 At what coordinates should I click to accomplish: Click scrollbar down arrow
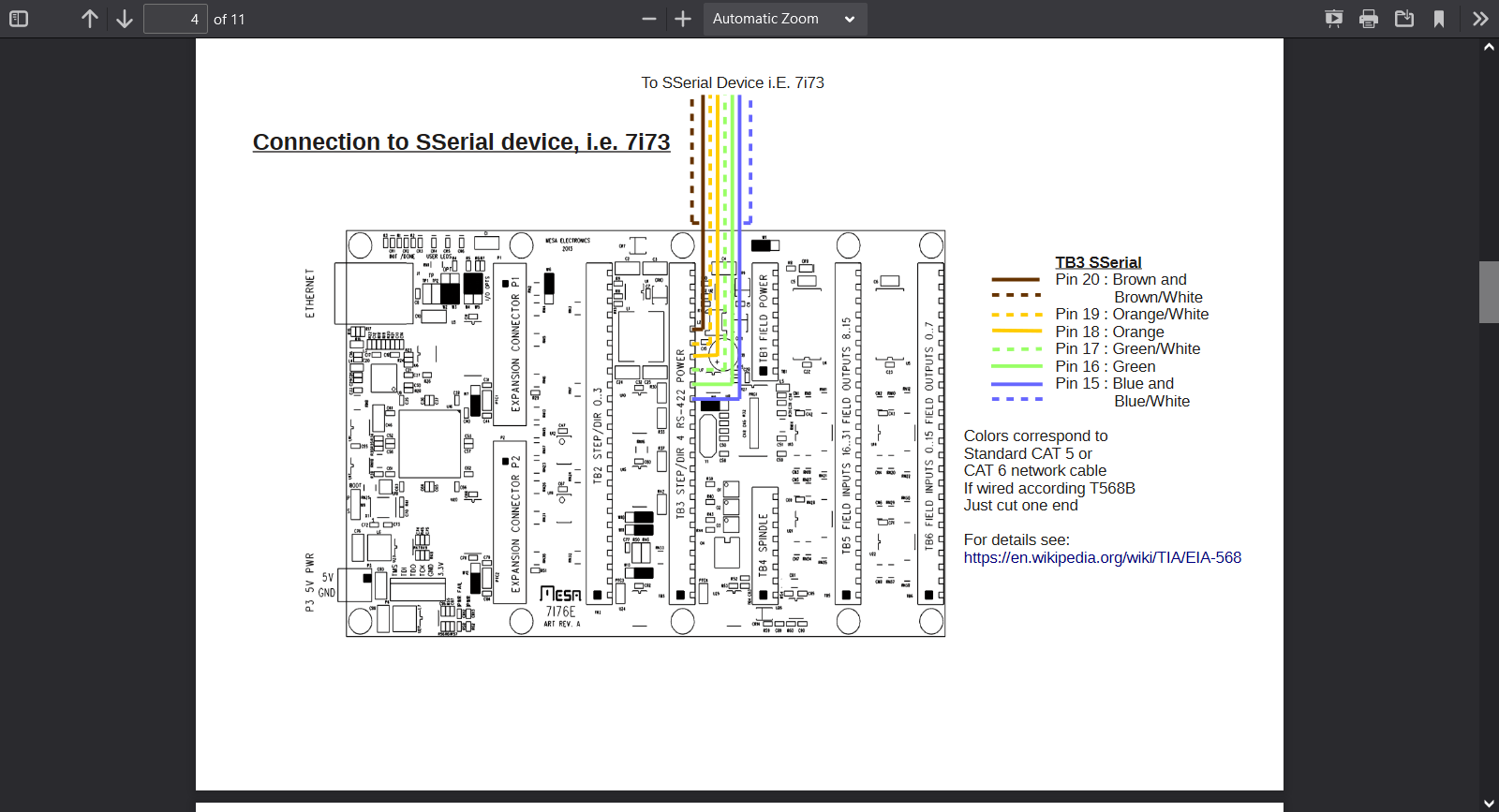coord(1489,803)
